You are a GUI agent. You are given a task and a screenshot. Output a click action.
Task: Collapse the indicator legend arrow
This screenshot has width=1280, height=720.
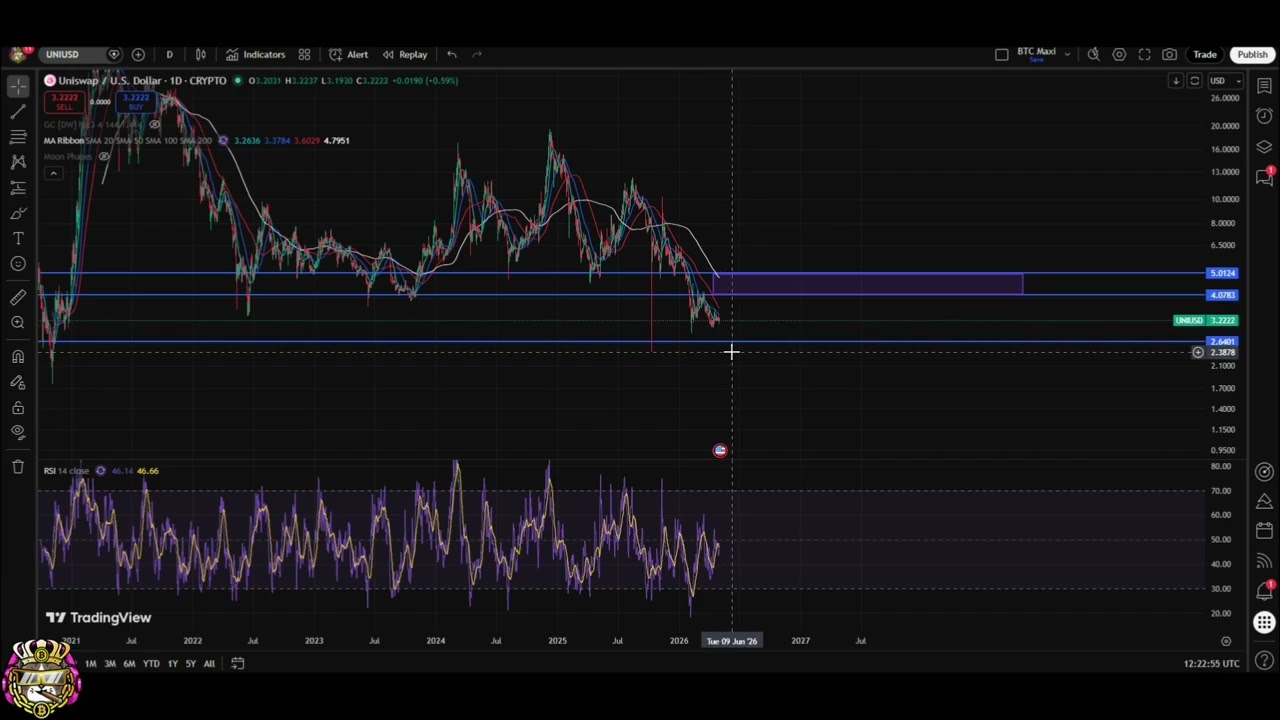[x=53, y=173]
